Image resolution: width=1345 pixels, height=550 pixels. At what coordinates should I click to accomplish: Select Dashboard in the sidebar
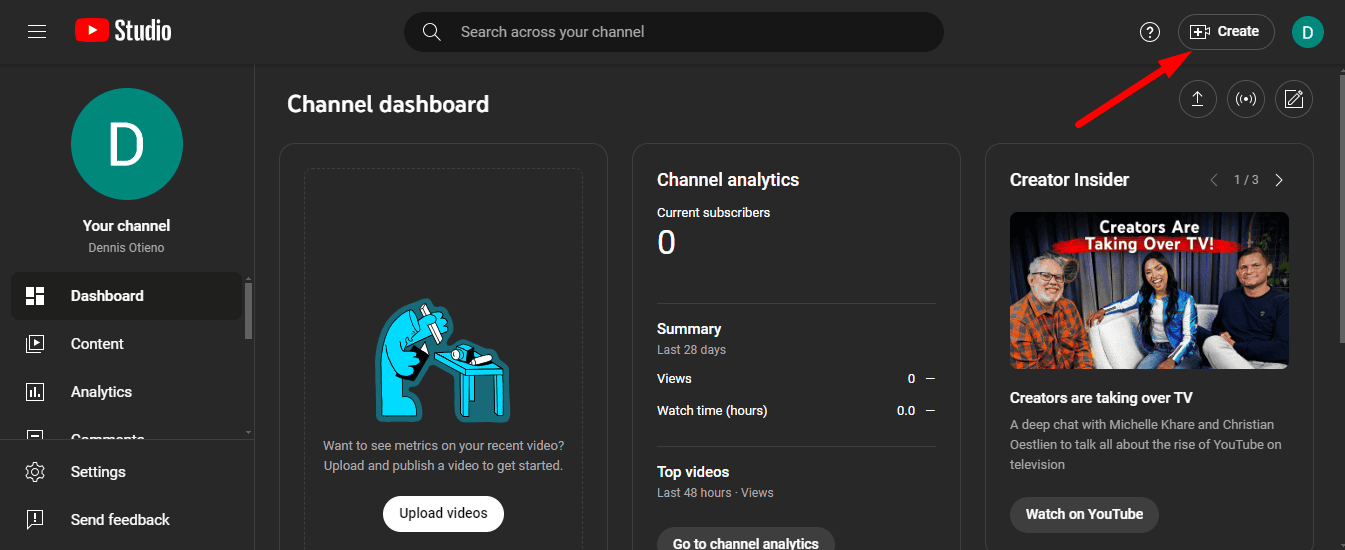coord(107,296)
